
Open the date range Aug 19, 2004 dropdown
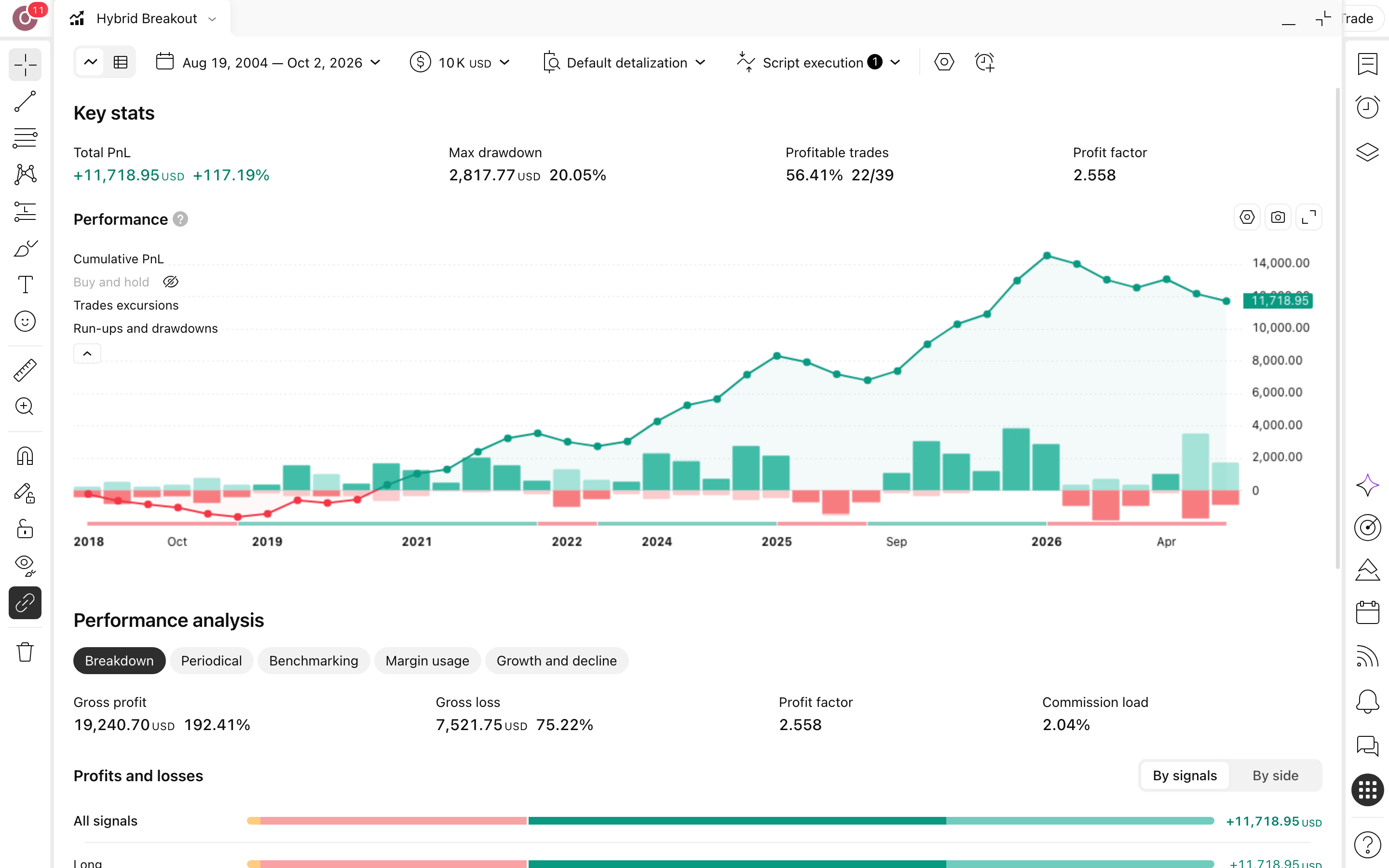point(268,63)
